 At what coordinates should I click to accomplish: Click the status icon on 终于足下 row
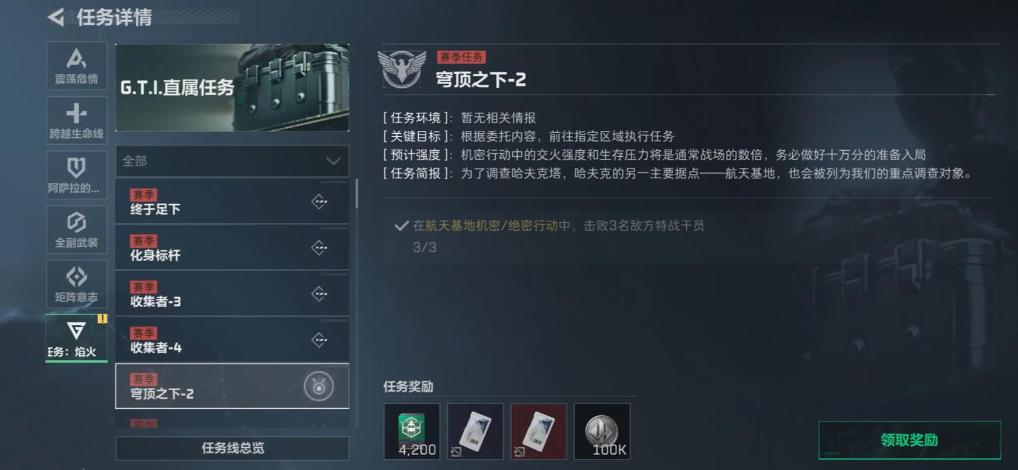319,201
